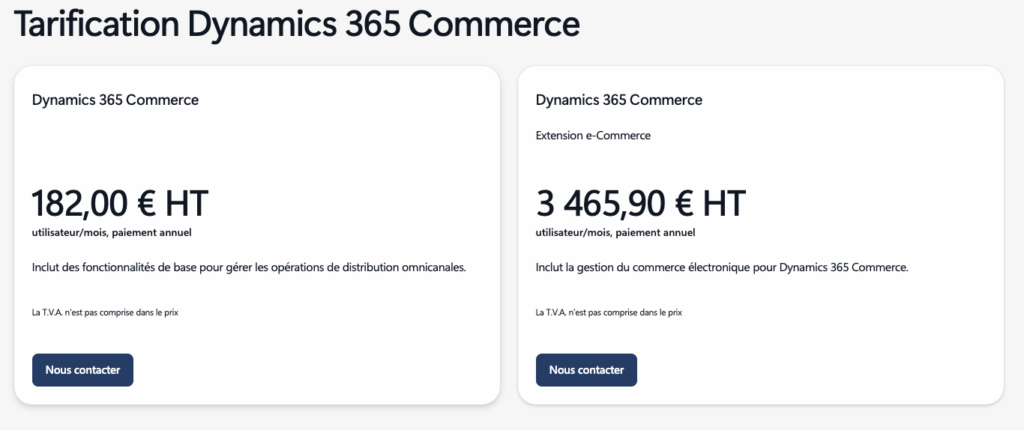Click the HT label after 3 465,90 €

point(724,204)
